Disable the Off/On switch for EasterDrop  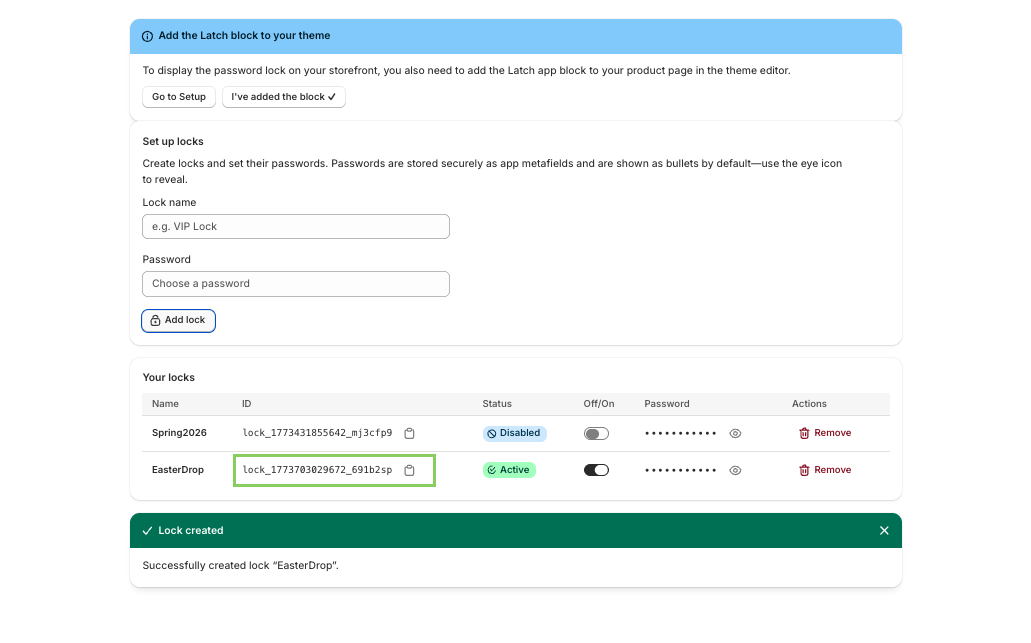coord(596,469)
